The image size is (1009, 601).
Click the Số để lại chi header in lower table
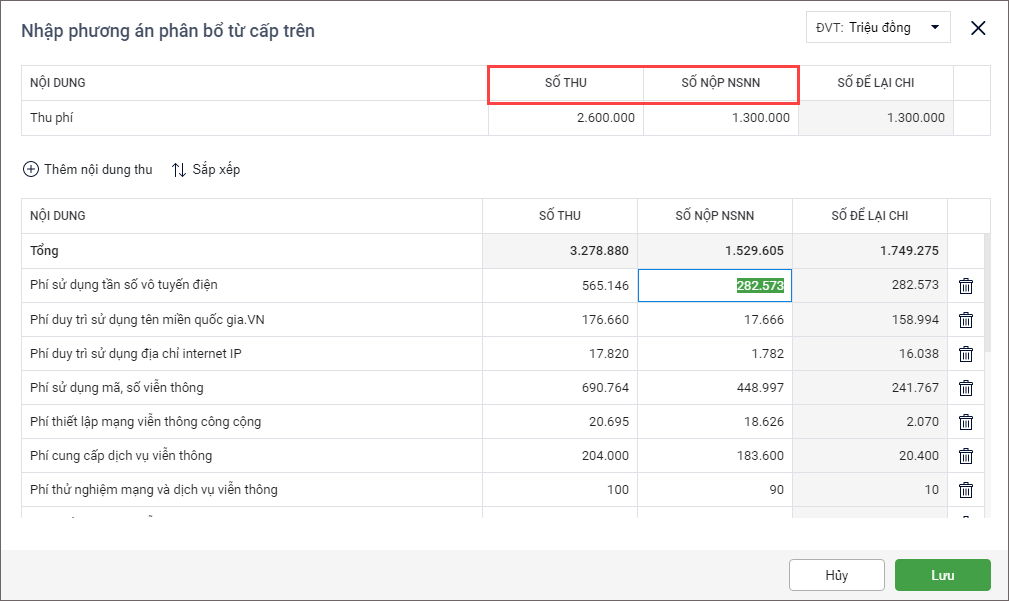pyautogui.click(x=870, y=216)
